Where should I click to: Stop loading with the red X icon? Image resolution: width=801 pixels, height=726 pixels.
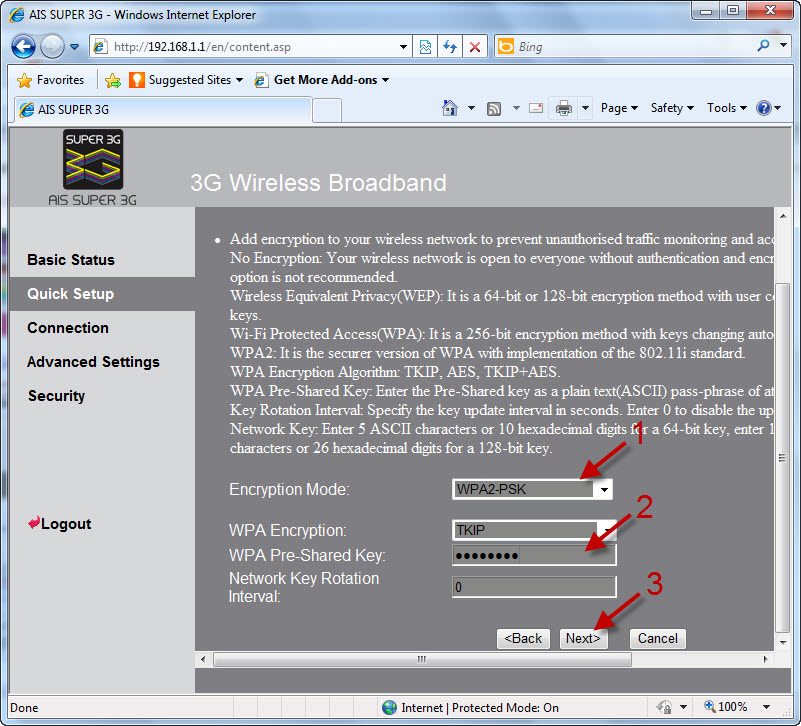[x=475, y=47]
